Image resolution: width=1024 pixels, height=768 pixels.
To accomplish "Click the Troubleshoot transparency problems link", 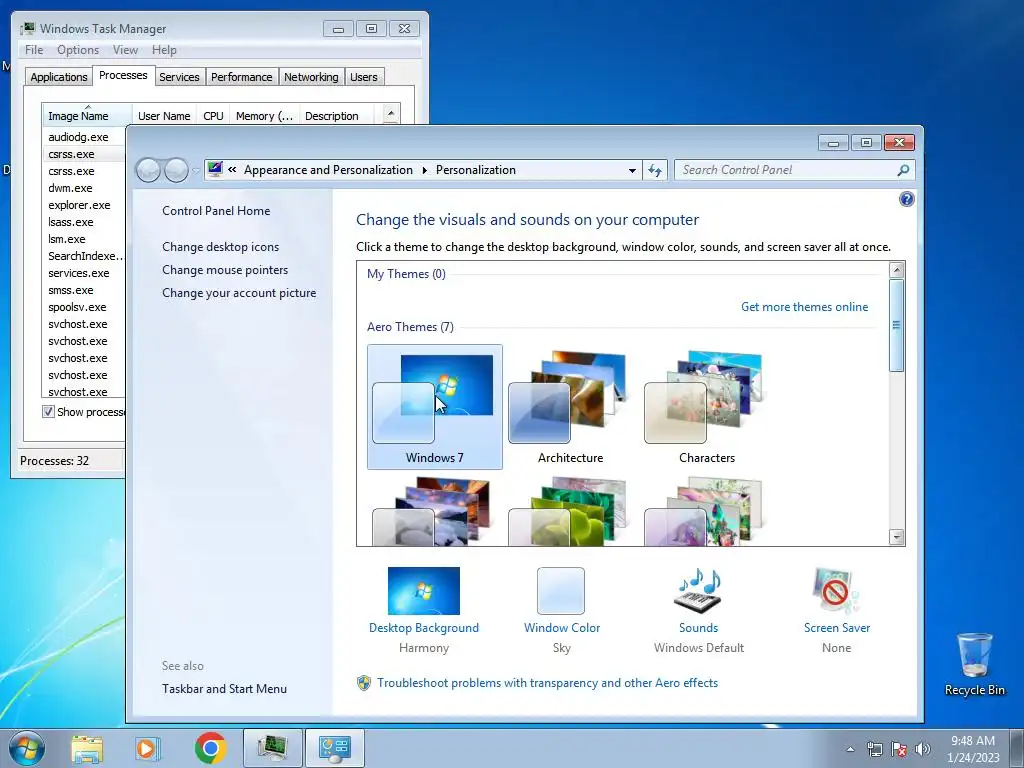I will click(547, 683).
